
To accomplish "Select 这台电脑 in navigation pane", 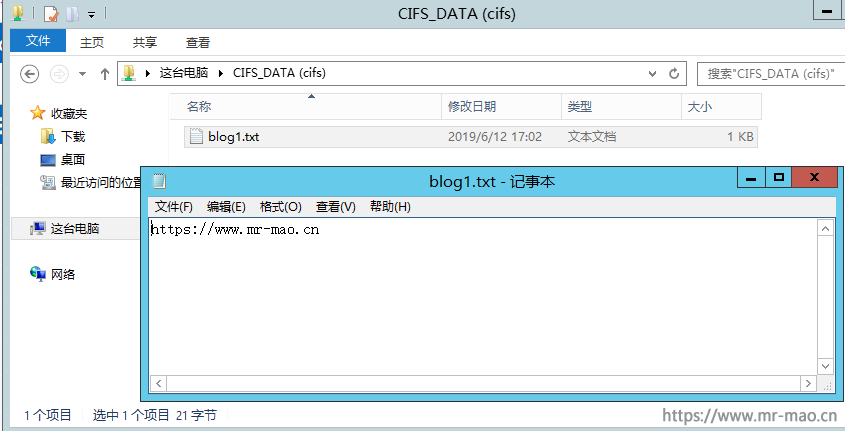I will (75, 228).
